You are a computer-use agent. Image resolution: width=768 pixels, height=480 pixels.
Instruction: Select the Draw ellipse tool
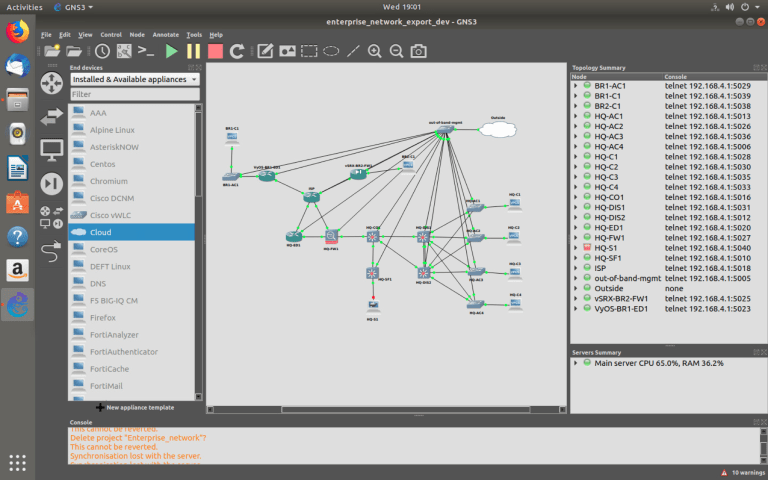(331, 51)
